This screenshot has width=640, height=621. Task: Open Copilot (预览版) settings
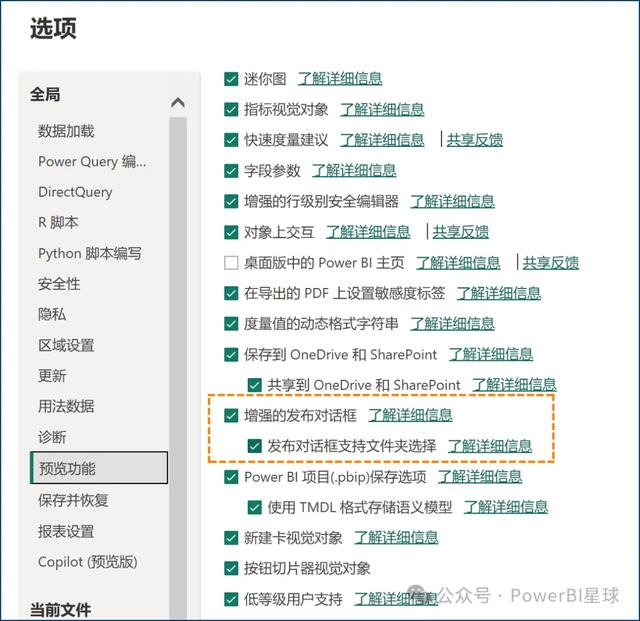(87, 562)
